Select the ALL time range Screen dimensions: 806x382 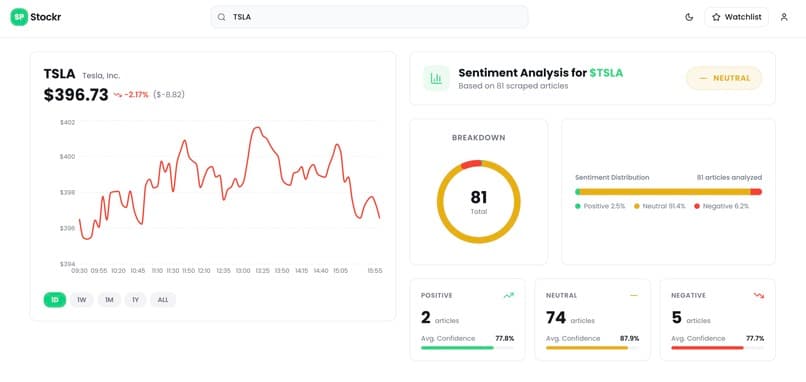click(x=163, y=300)
